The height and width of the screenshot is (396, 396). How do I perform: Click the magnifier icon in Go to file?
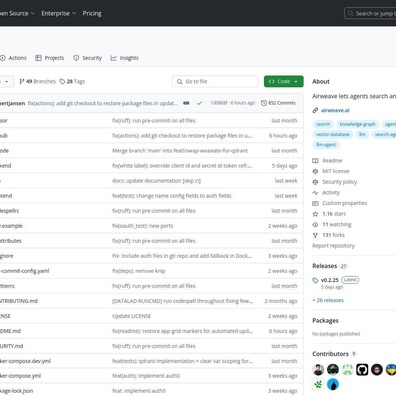(179, 82)
